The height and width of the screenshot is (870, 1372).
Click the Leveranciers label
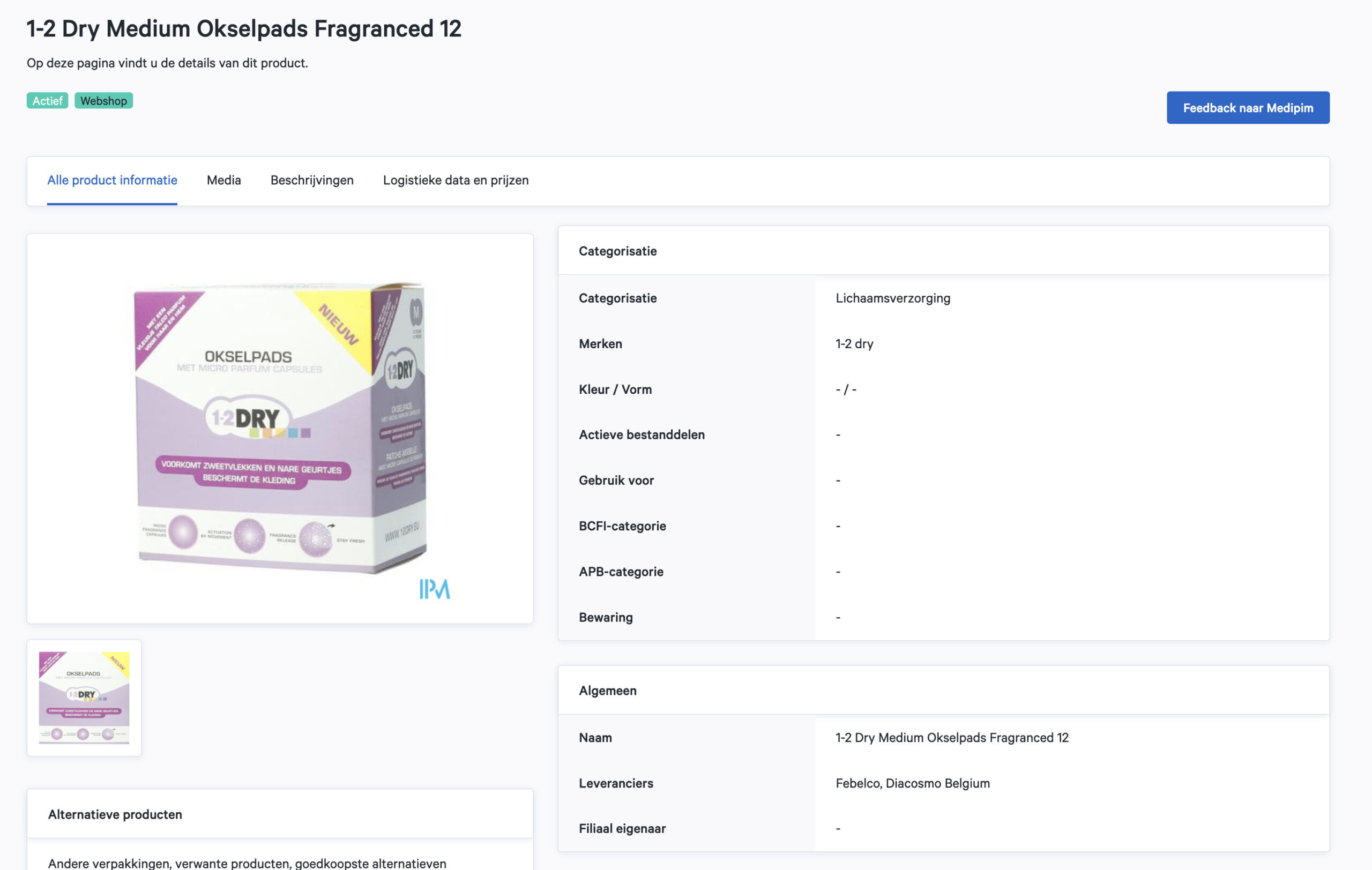click(616, 783)
